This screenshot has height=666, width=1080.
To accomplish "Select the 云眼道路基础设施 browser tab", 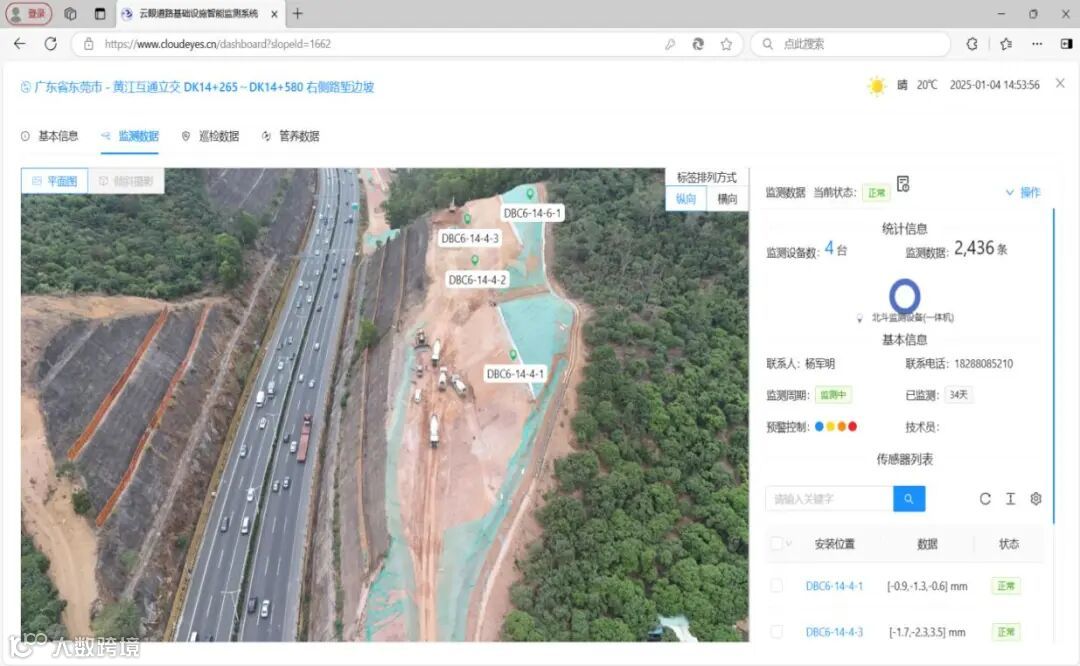I will 200,14.
